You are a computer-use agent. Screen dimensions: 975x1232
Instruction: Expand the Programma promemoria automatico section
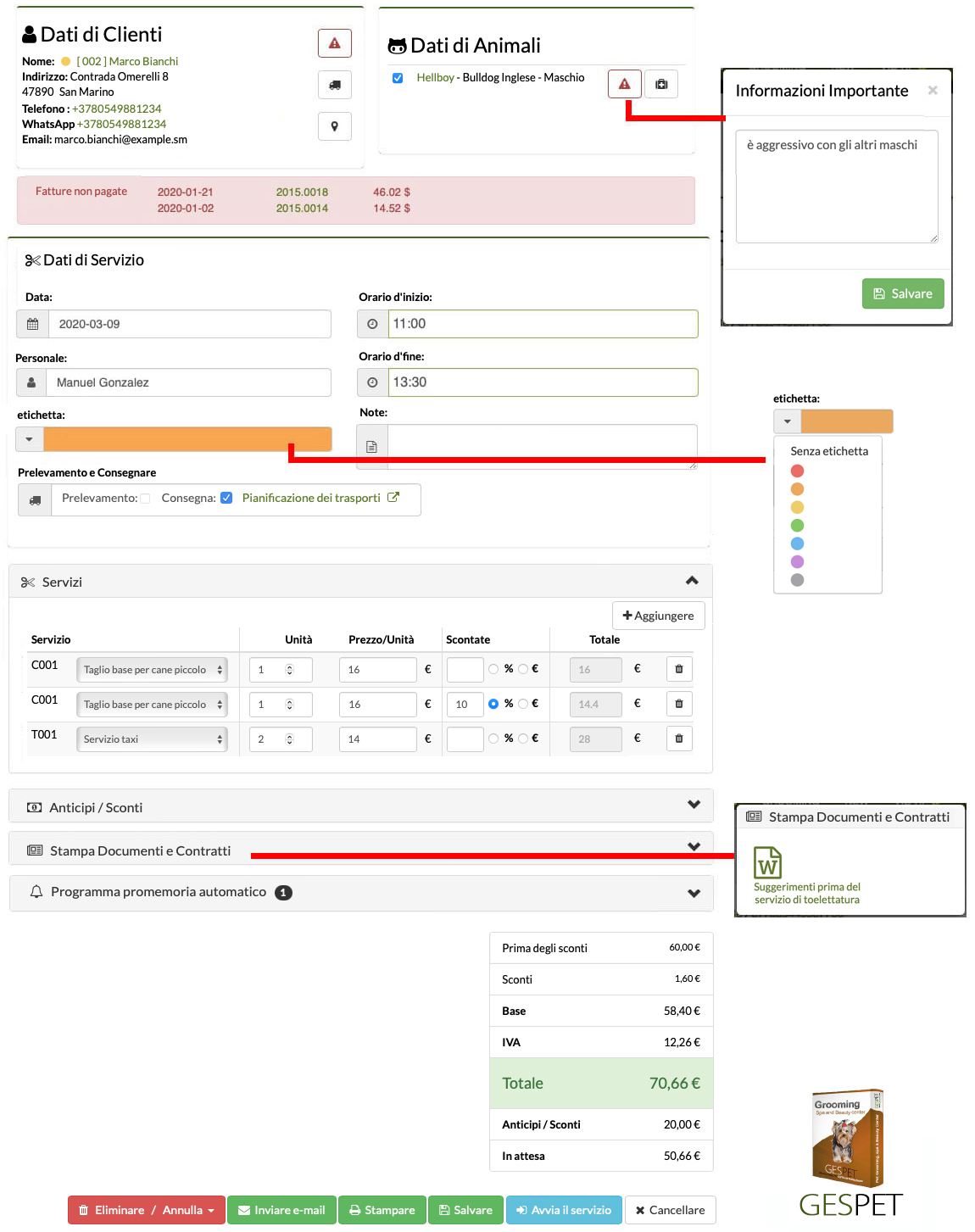click(694, 893)
